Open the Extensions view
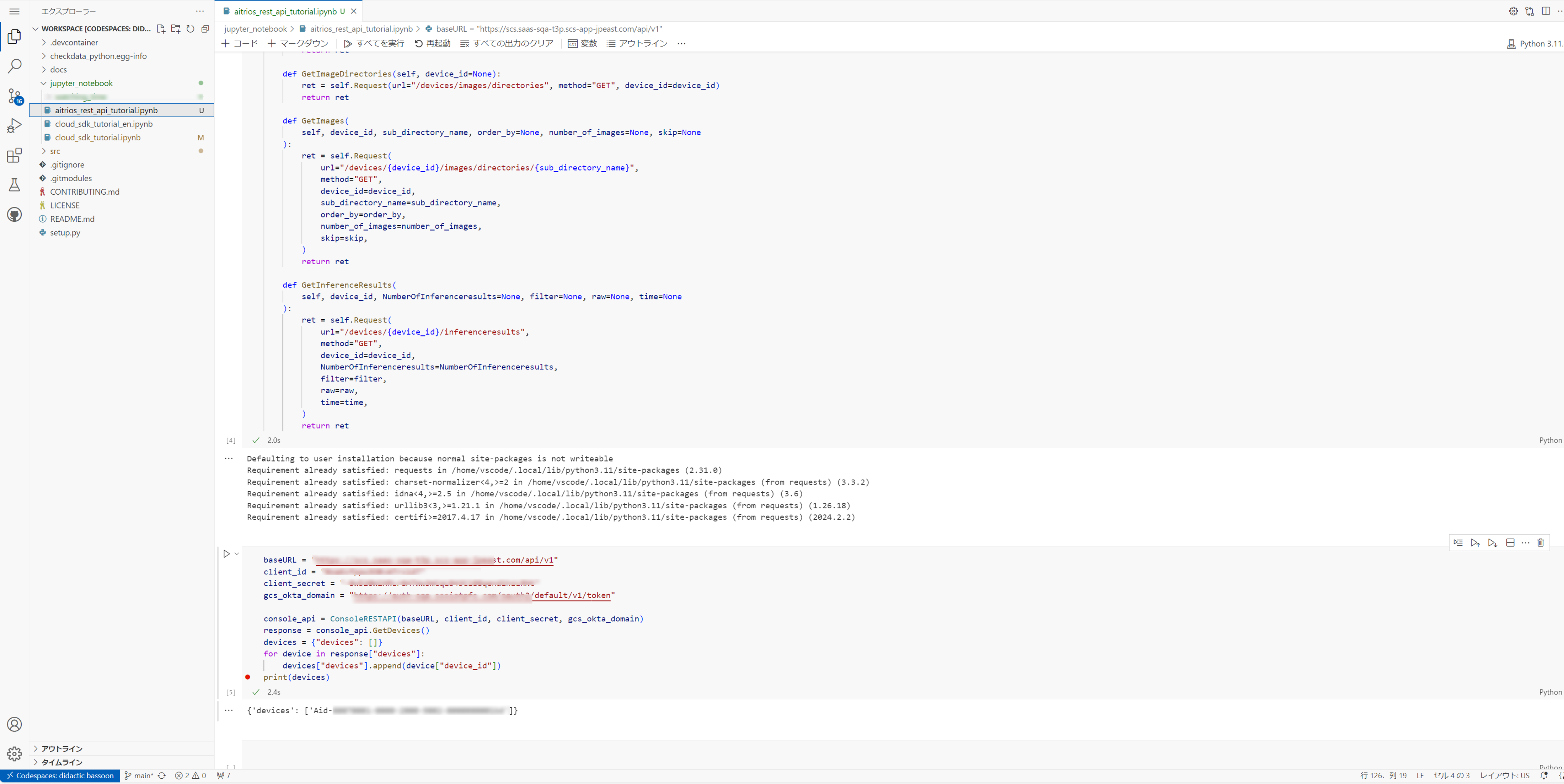The height and width of the screenshot is (784, 1564). (14, 155)
